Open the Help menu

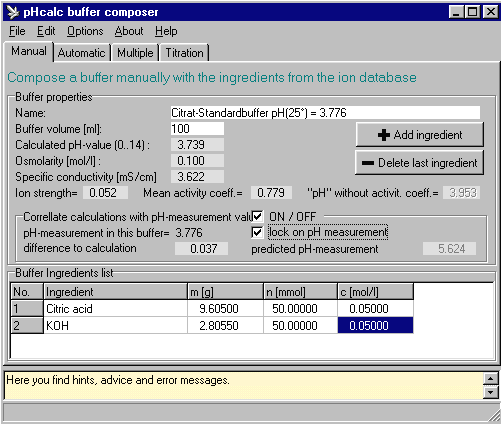pyautogui.click(x=166, y=31)
